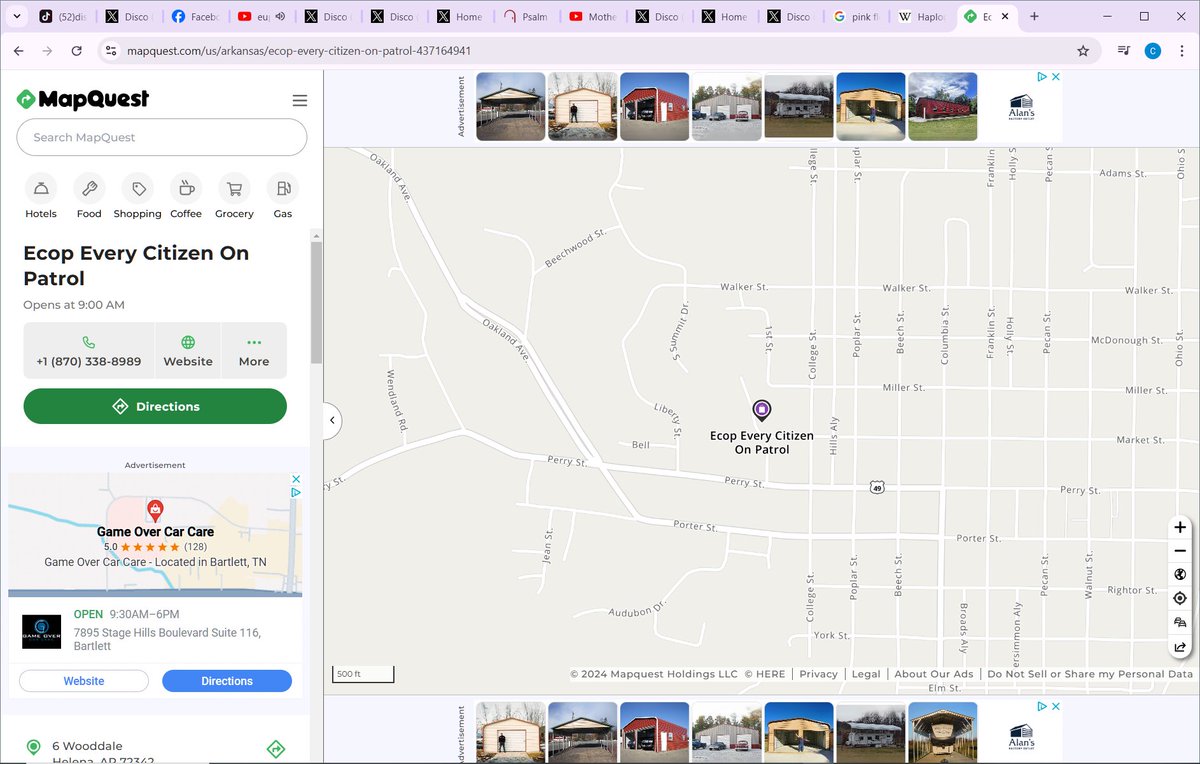The height and width of the screenshot is (764, 1200).
Task: Click the Search MapQuest input field
Action: click(162, 137)
